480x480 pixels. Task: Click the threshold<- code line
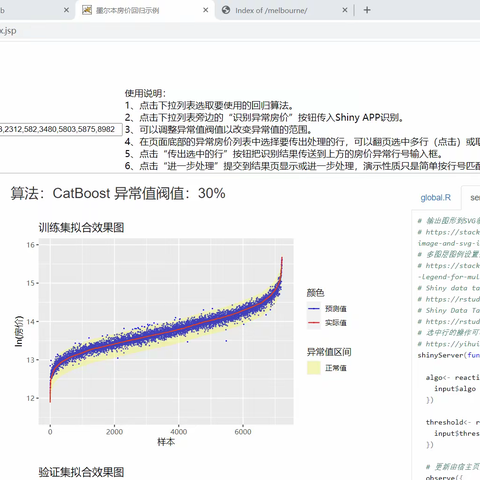point(453,422)
